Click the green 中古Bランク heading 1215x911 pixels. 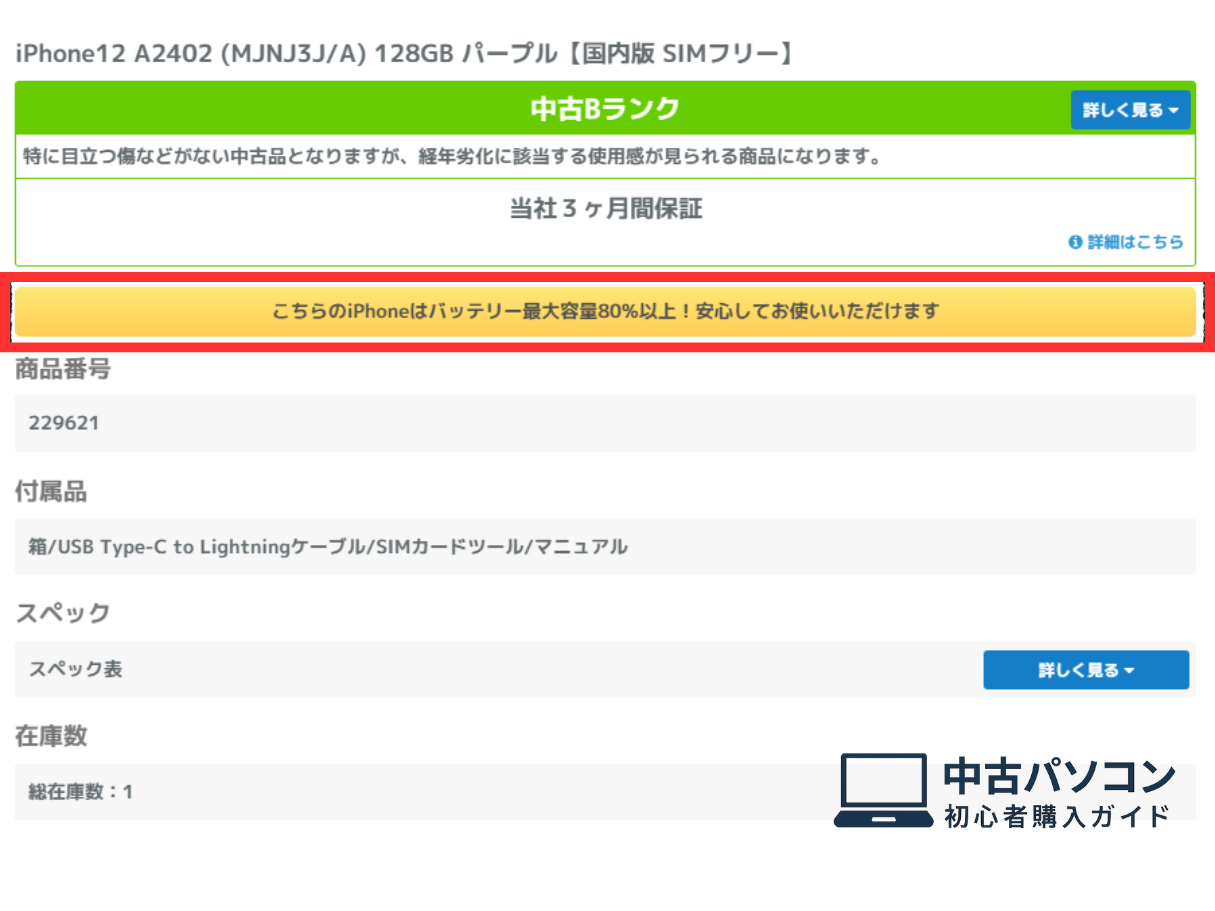[x=604, y=109]
